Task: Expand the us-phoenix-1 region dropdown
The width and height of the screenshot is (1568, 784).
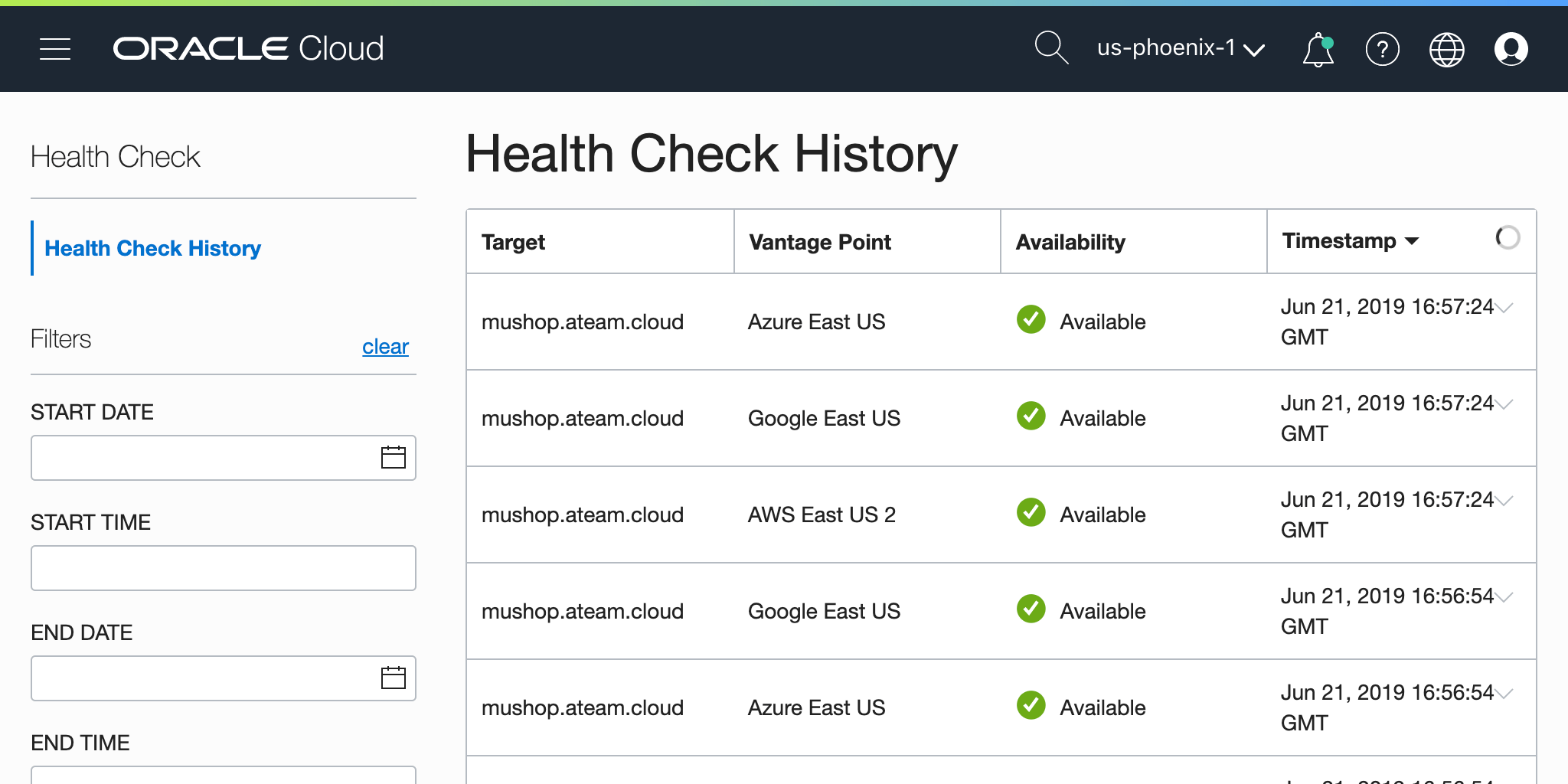Action: click(1180, 48)
